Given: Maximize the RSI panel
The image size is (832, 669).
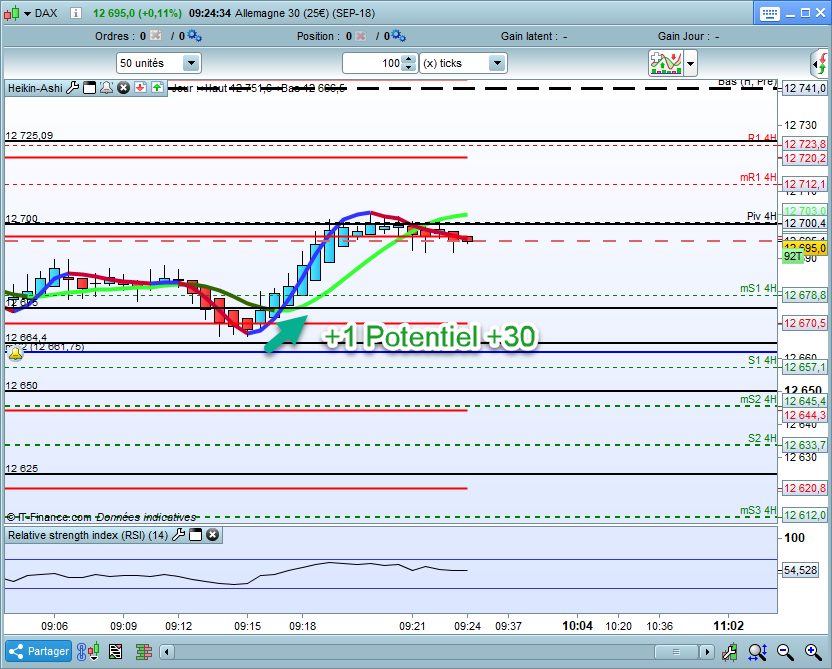Looking at the screenshot, I should tap(195, 535).
